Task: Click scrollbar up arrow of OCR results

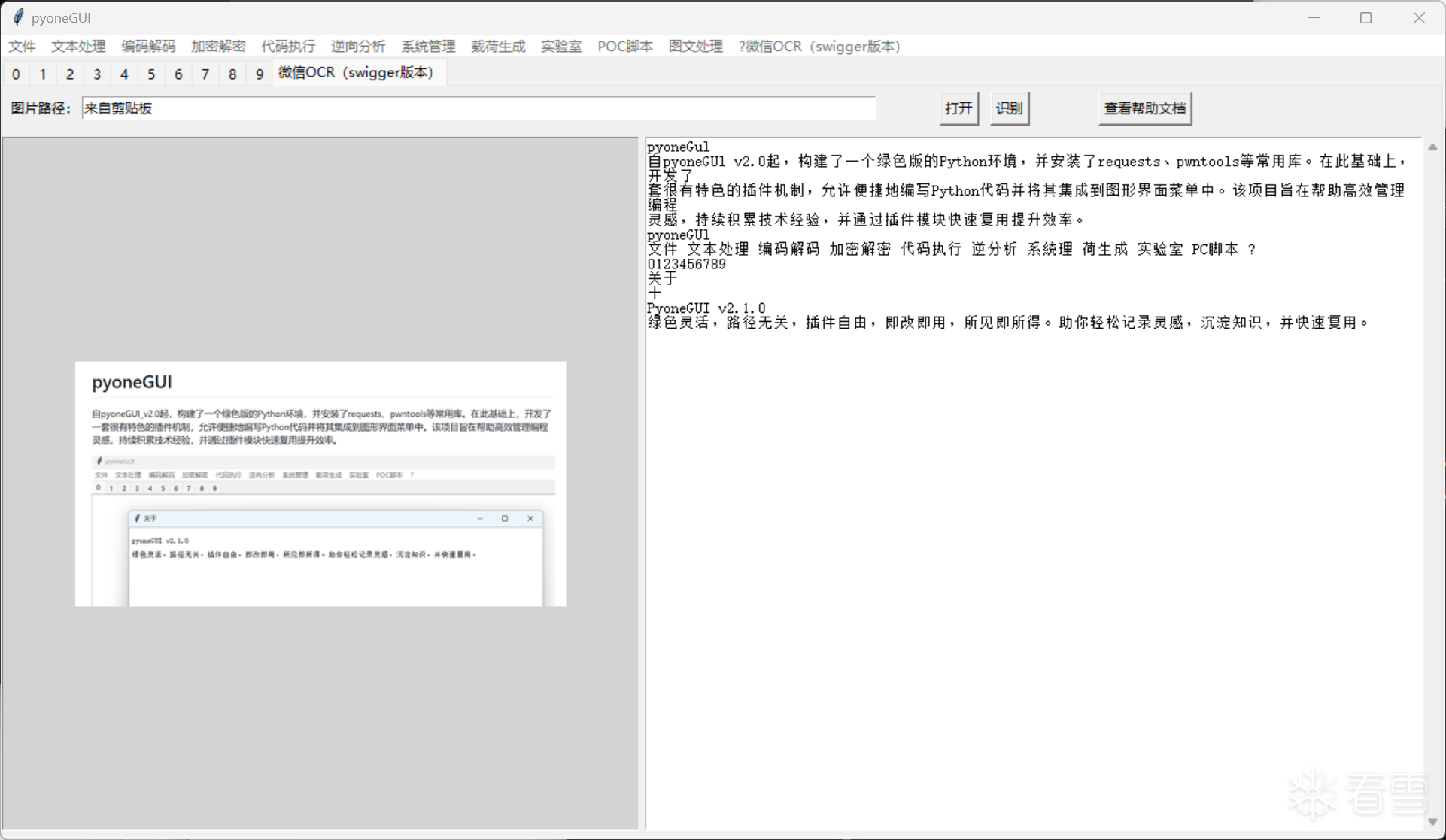Action: tap(1432, 147)
